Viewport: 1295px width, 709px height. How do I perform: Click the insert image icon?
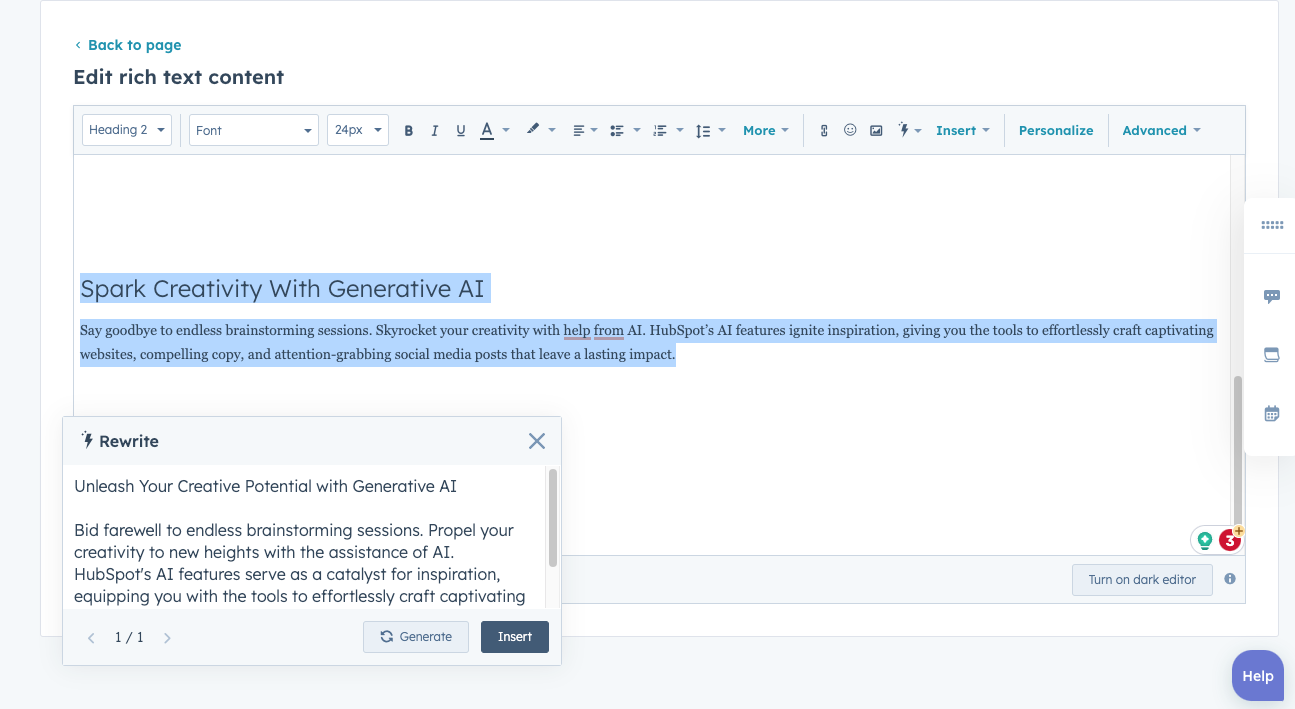tap(876, 131)
